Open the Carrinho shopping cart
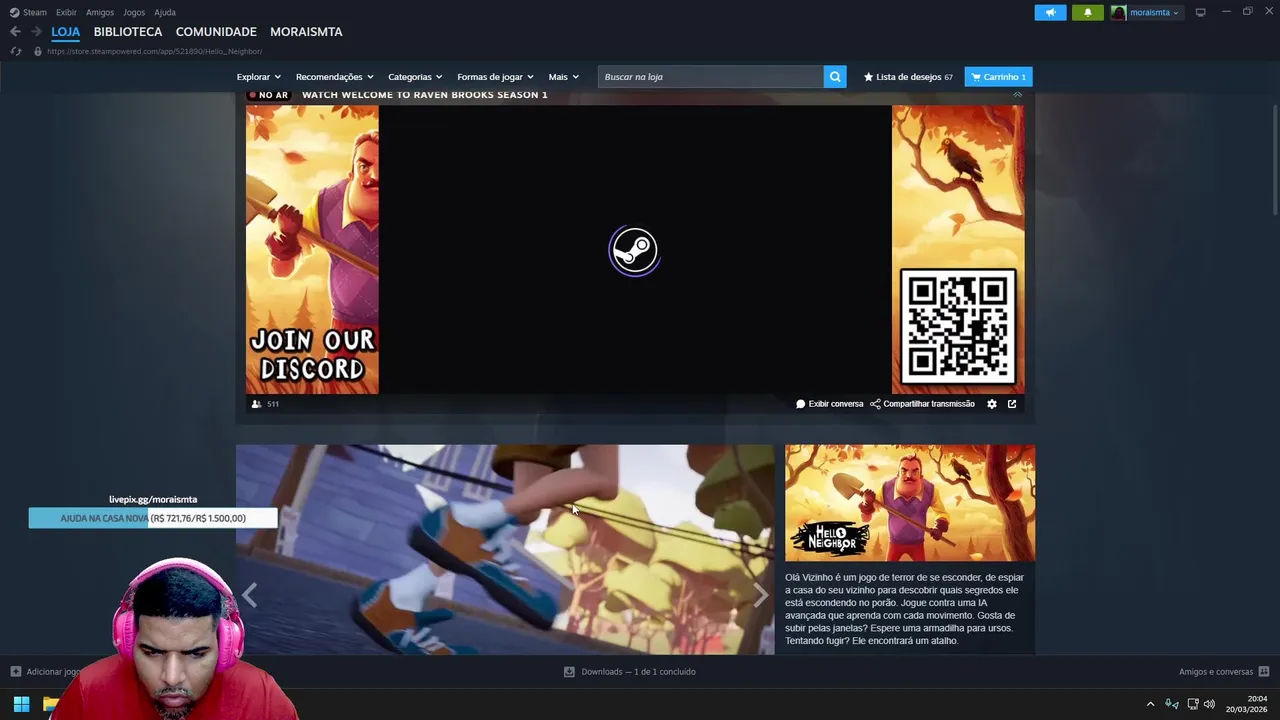Viewport: 1280px width, 720px height. coord(998,77)
